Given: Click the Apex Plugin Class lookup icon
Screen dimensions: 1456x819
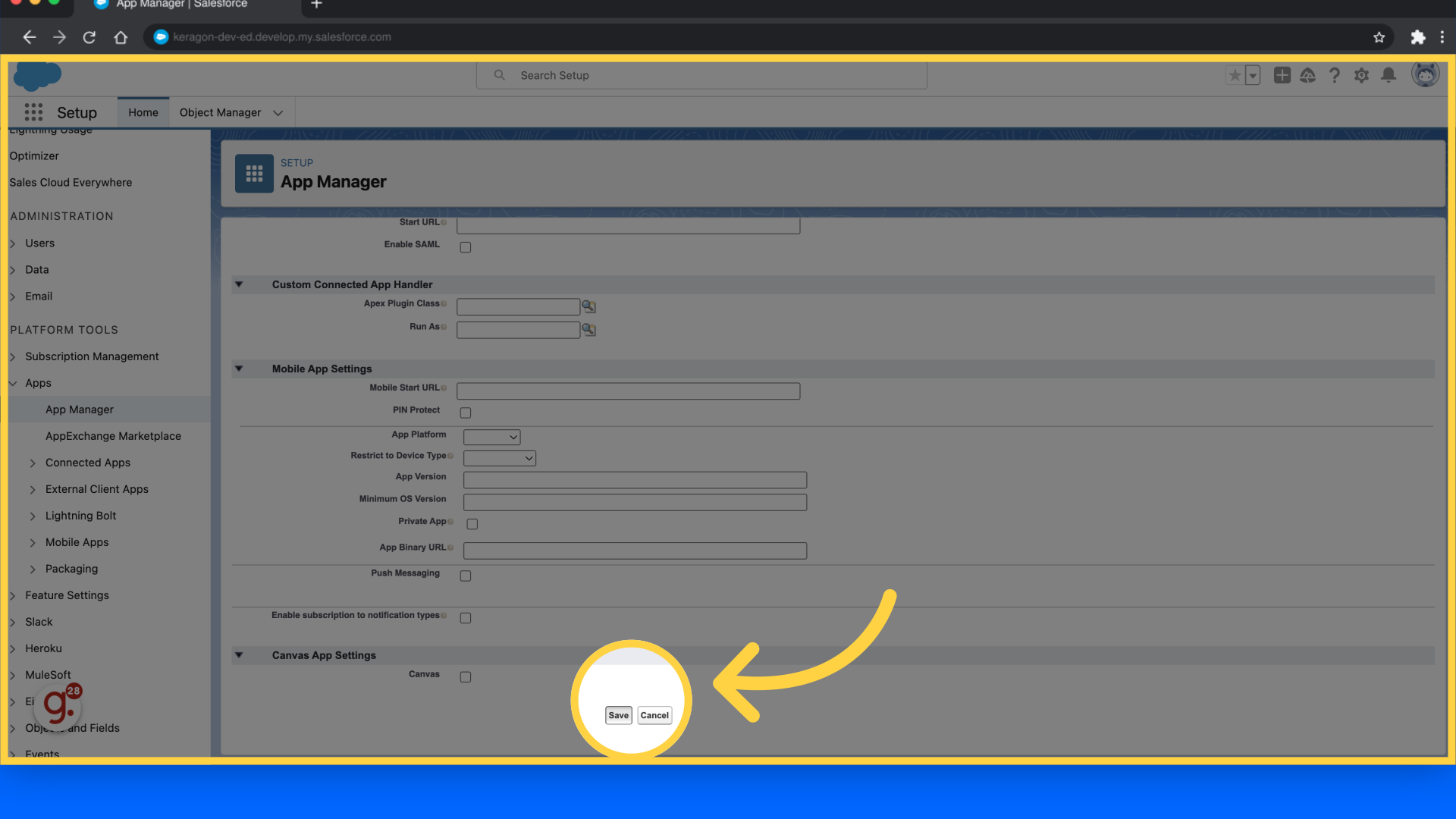Looking at the screenshot, I should [588, 306].
